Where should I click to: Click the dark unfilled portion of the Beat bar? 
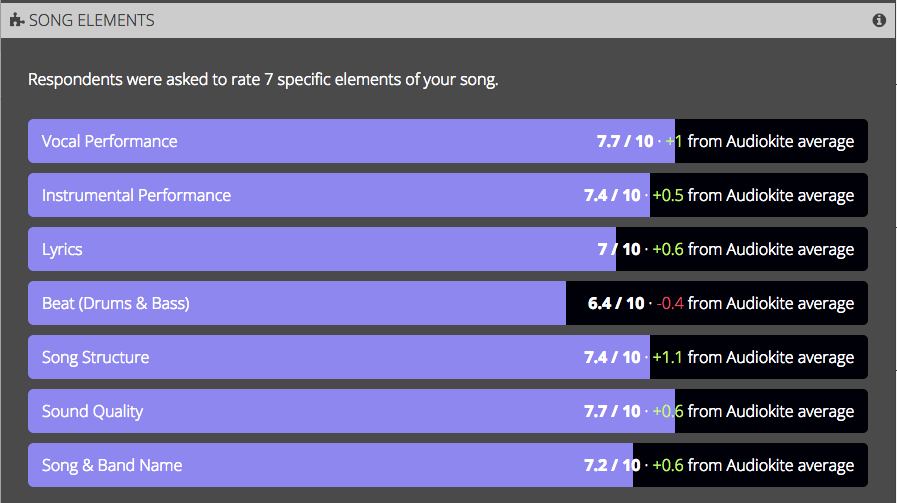tap(717, 303)
